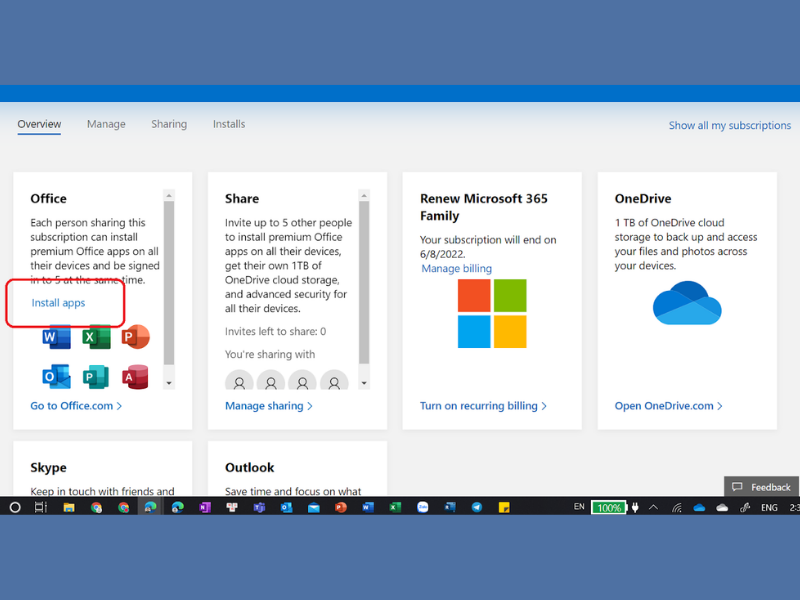Open Sticky Notes from the taskbar
Image resolution: width=800 pixels, height=600 pixels.
(x=504, y=507)
